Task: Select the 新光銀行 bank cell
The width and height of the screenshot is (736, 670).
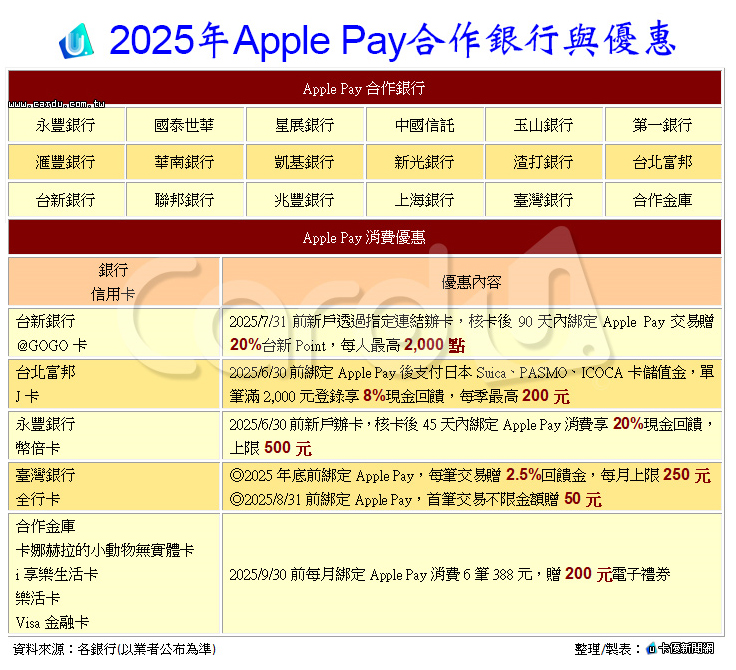Action: click(x=425, y=162)
